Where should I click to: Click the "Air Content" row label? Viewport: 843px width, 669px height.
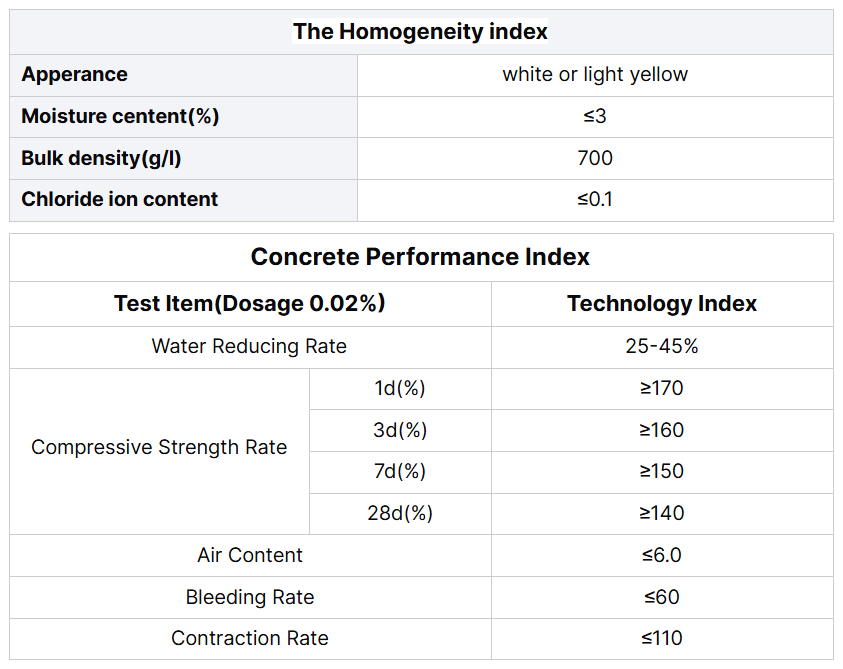click(250, 555)
